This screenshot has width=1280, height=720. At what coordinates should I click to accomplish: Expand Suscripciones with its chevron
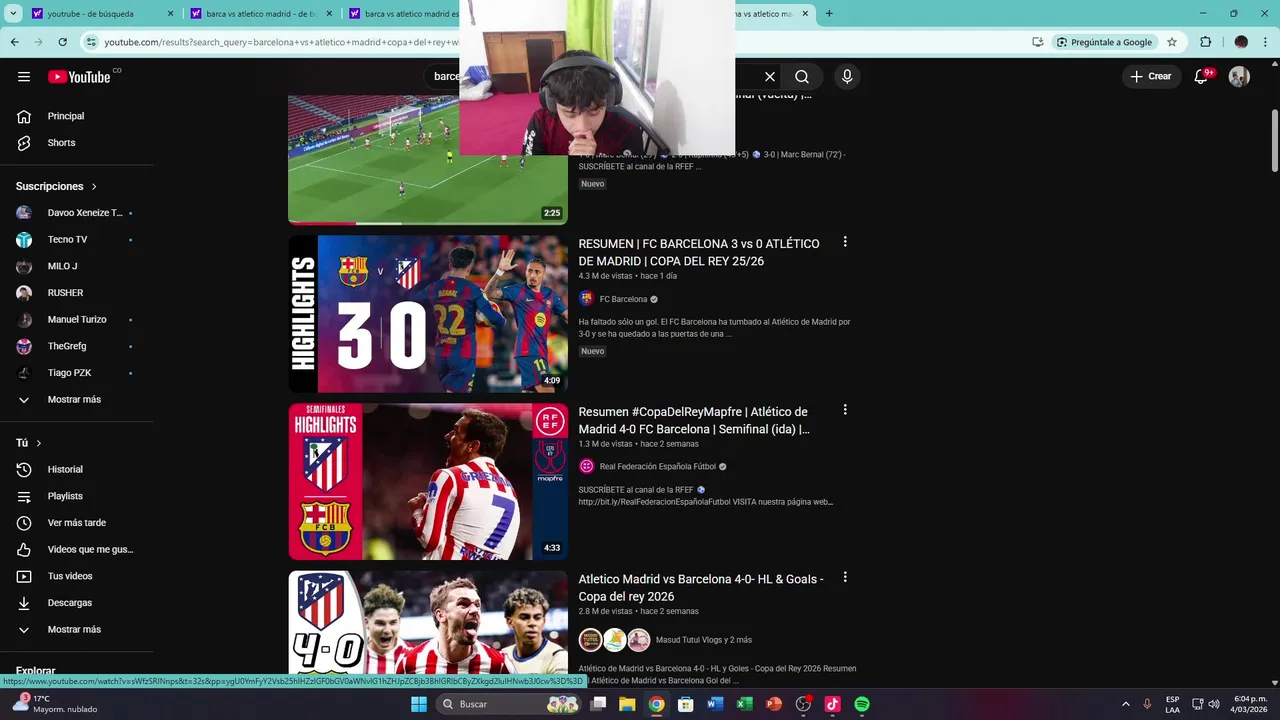coord(94,186)
